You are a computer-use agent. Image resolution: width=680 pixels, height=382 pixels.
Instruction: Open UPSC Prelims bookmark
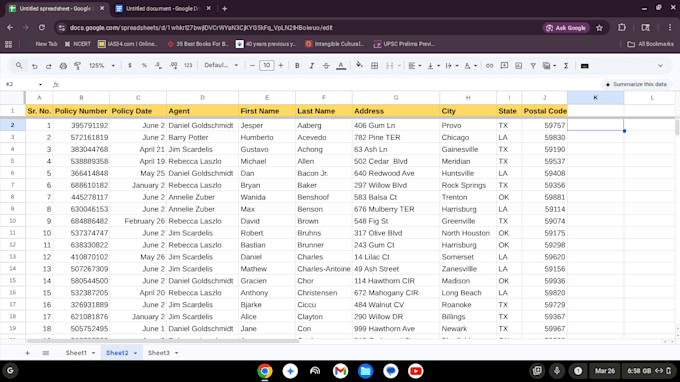pos(404,44)
